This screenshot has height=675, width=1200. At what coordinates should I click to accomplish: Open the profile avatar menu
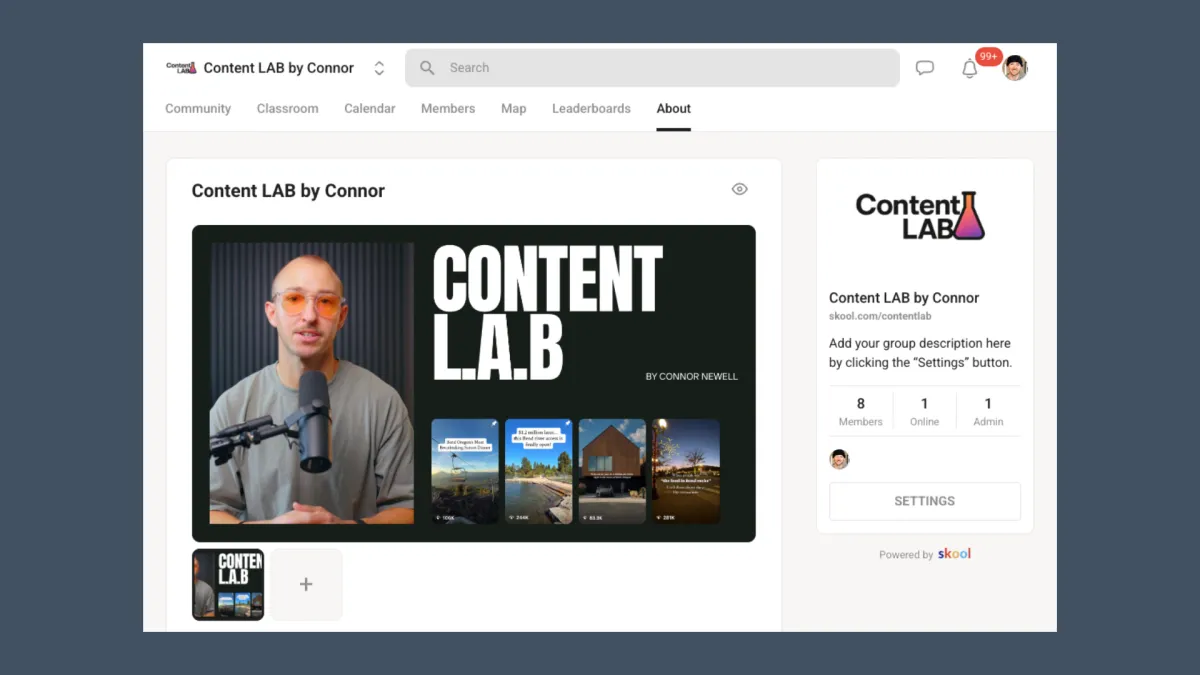coord(1015,68)
